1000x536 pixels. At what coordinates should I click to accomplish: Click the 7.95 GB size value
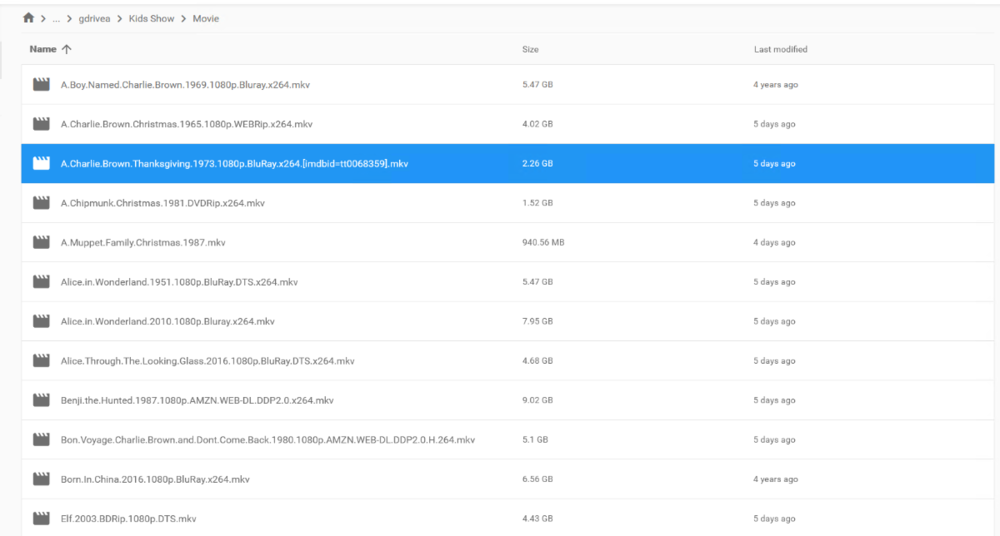(537, 321)
